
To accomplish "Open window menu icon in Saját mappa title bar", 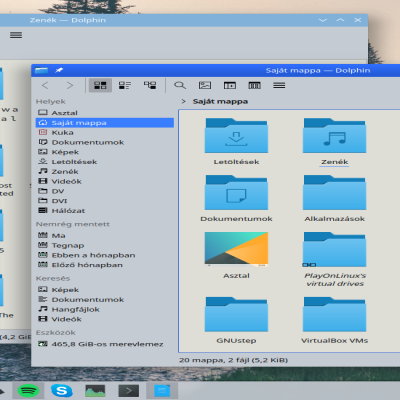I will [41, 70].
